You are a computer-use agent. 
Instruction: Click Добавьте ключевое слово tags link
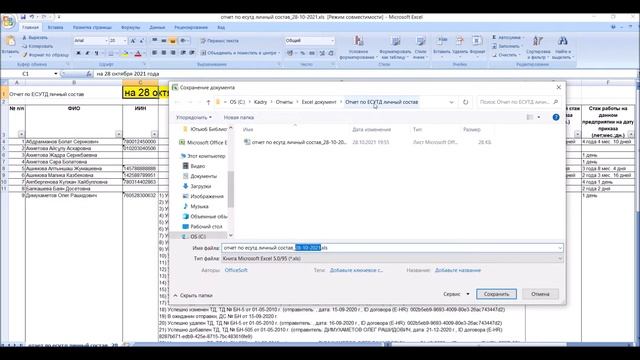click(356, 270)
